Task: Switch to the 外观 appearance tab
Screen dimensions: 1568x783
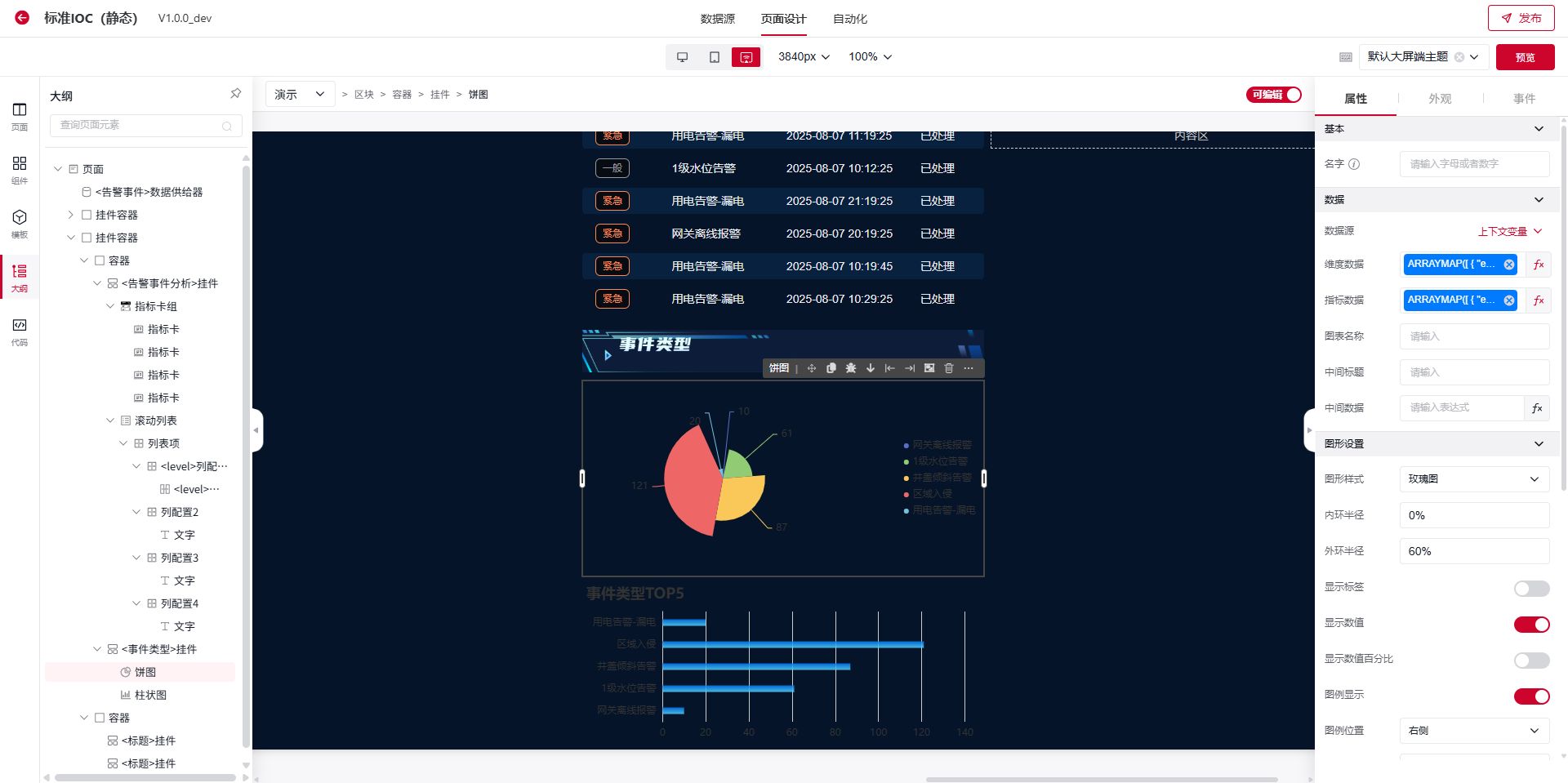Action: pos(1439,99)
